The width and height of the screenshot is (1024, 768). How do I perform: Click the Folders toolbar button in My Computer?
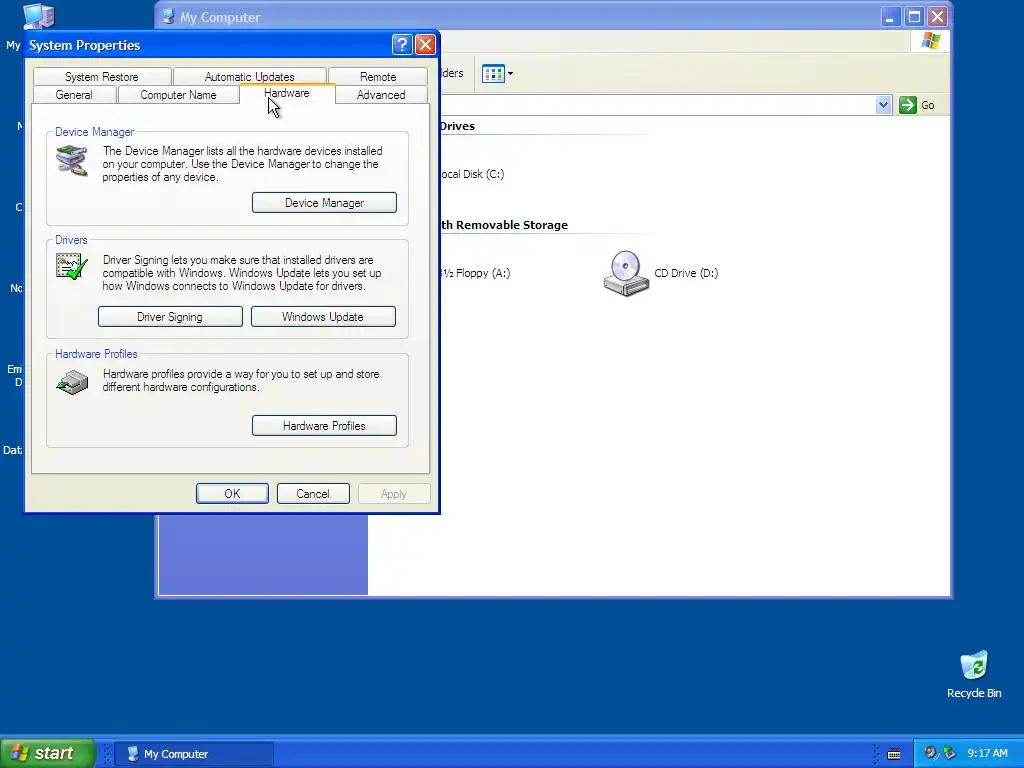click(x=452, y=73)
